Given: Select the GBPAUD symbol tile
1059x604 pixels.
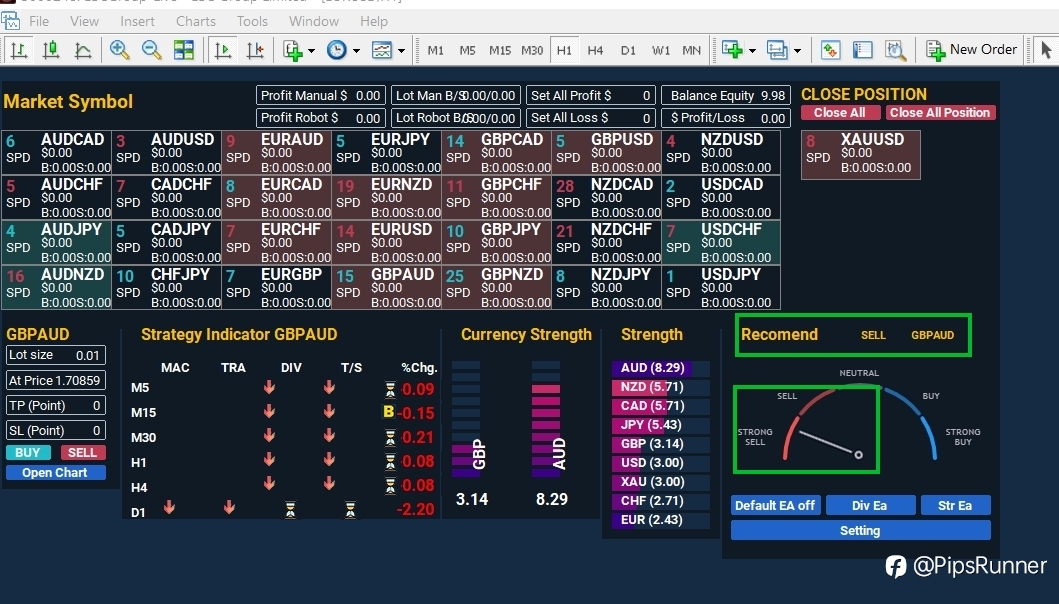Looking at the screenshot, I should (x=386, y=288).
